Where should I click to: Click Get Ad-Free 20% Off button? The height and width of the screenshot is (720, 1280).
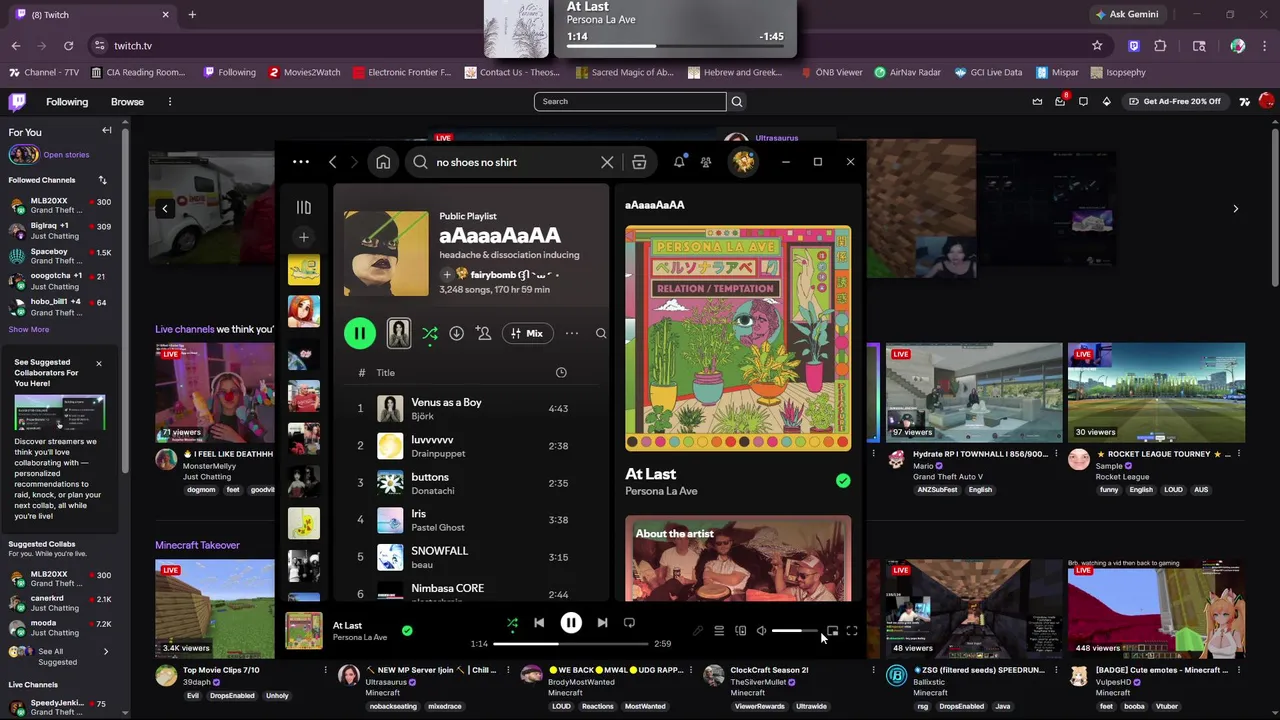tap(1175, 101)
